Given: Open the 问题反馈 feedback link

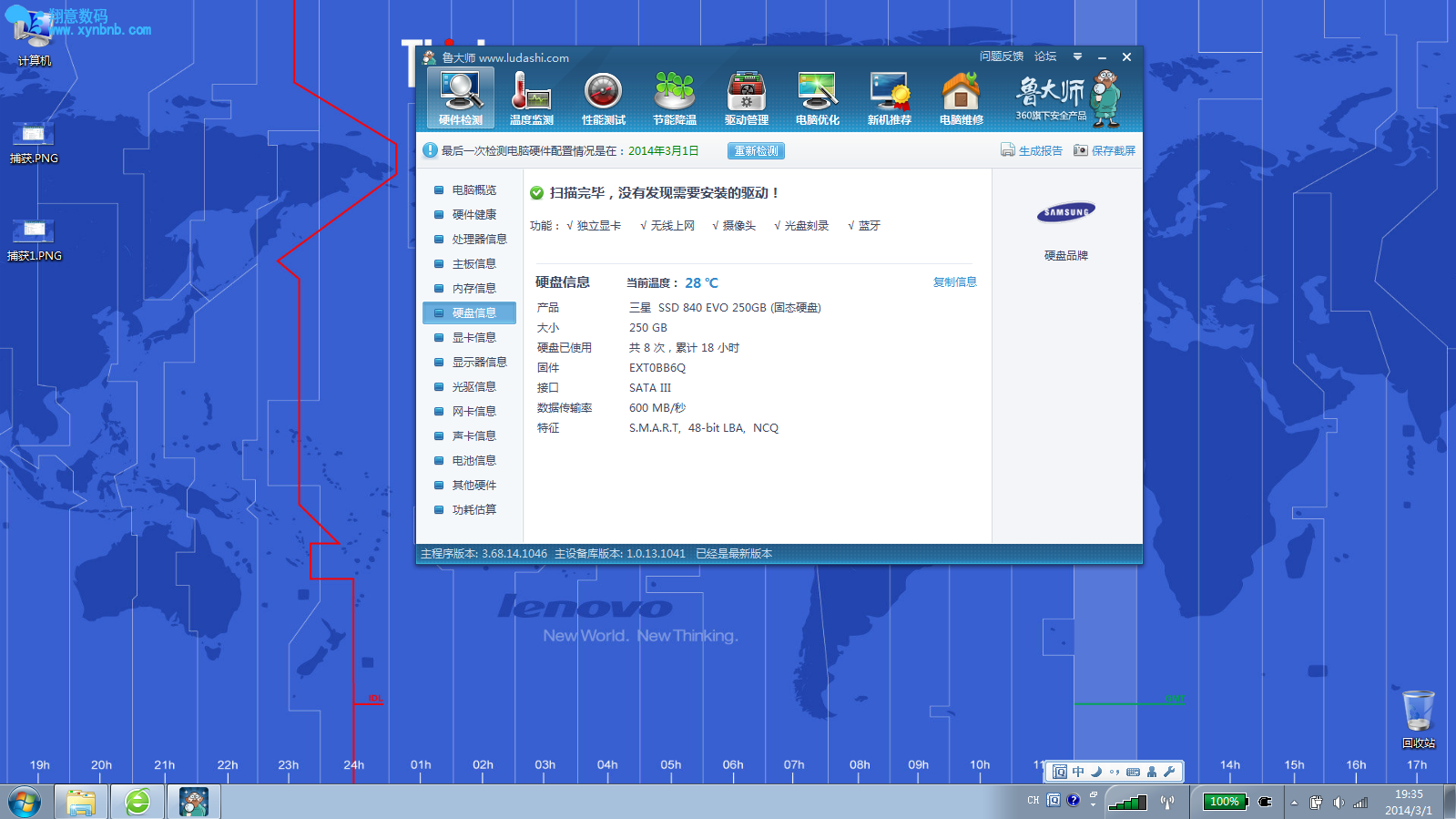Looking at the screenshot, I should pyautogui.click(x=1002, y=56).
